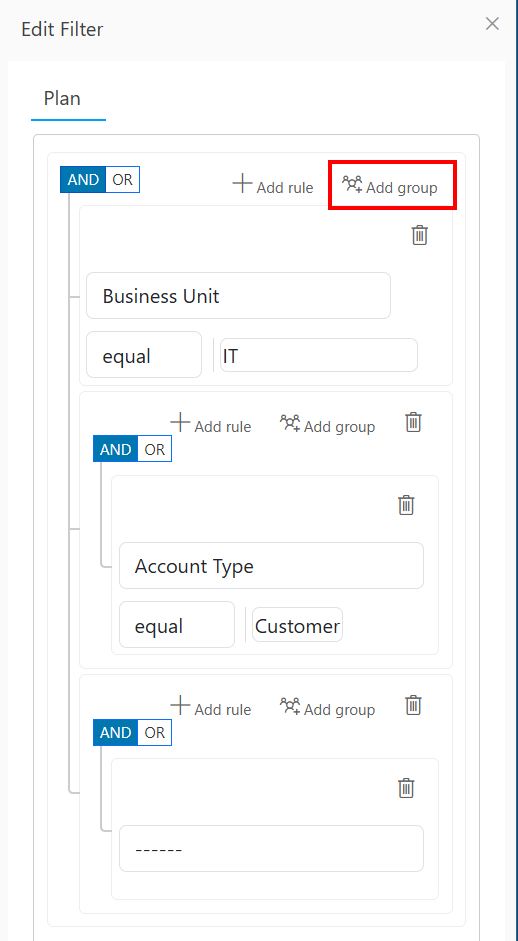518x941 pixels.
Task: Click the top-level Add group people icon
Action: 352,184
